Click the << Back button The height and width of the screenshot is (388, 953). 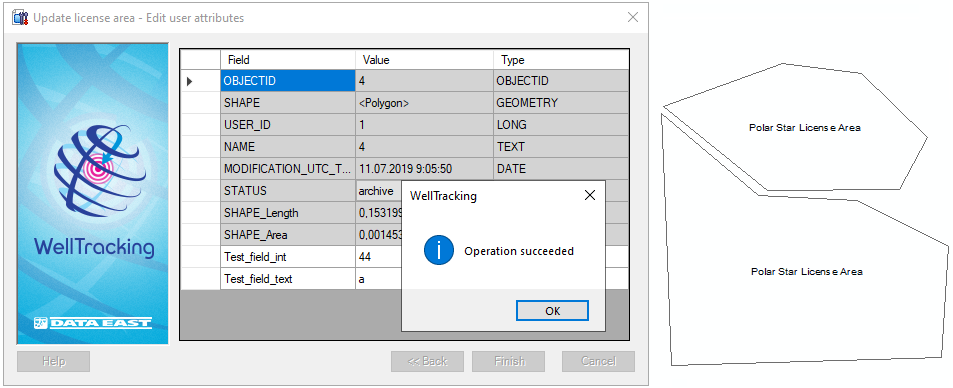(427, 361)
